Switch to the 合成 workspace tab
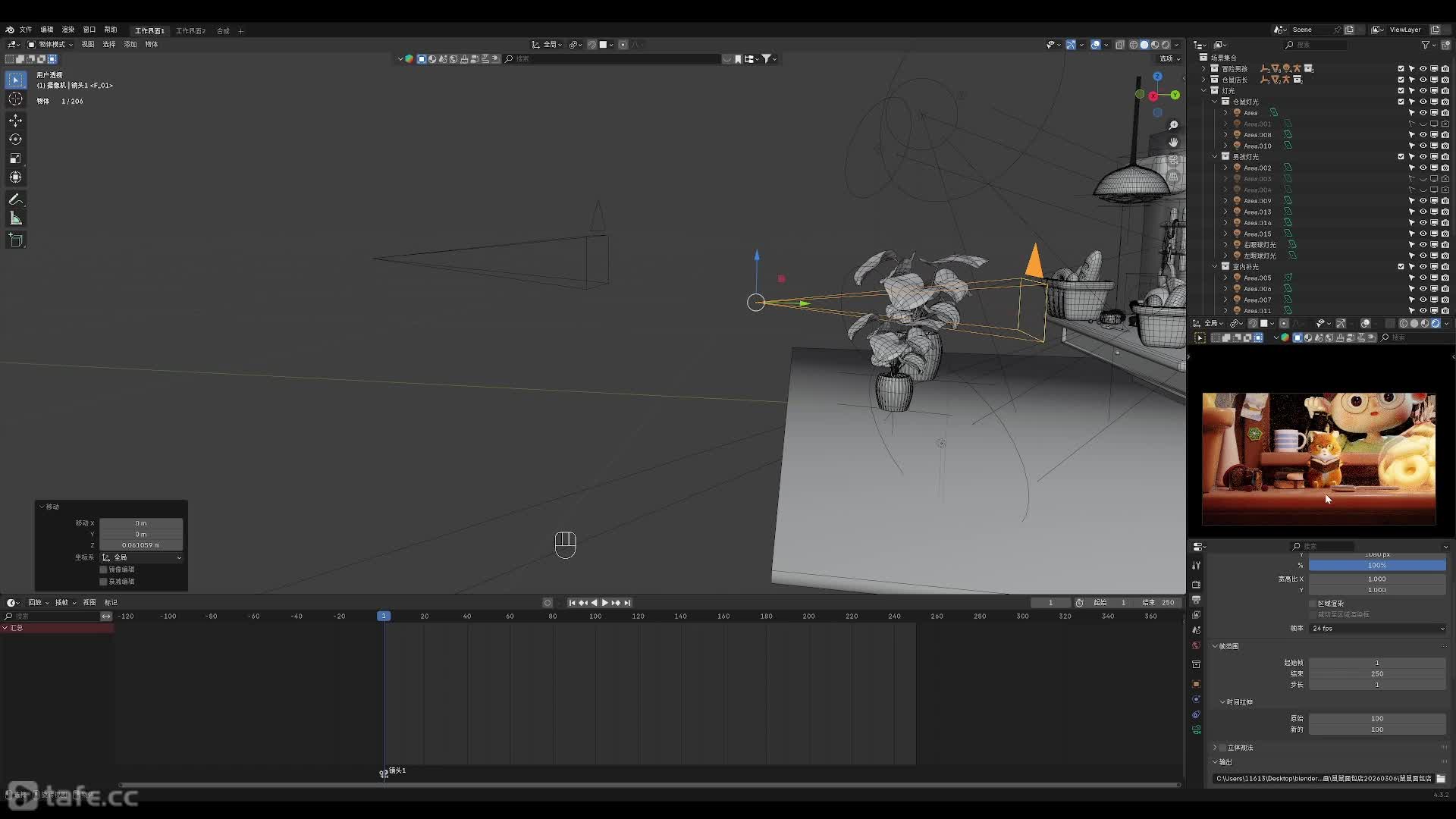Viewport: 1456px width, 819px height. [x=223, y=31]
